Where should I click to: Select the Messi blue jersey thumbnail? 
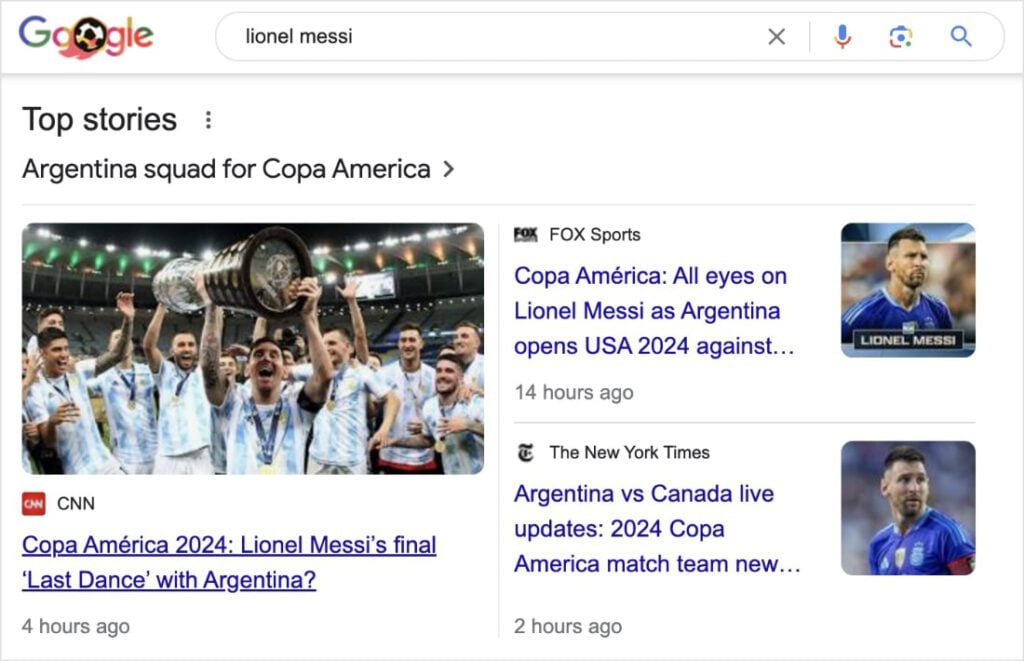point(908,507)
